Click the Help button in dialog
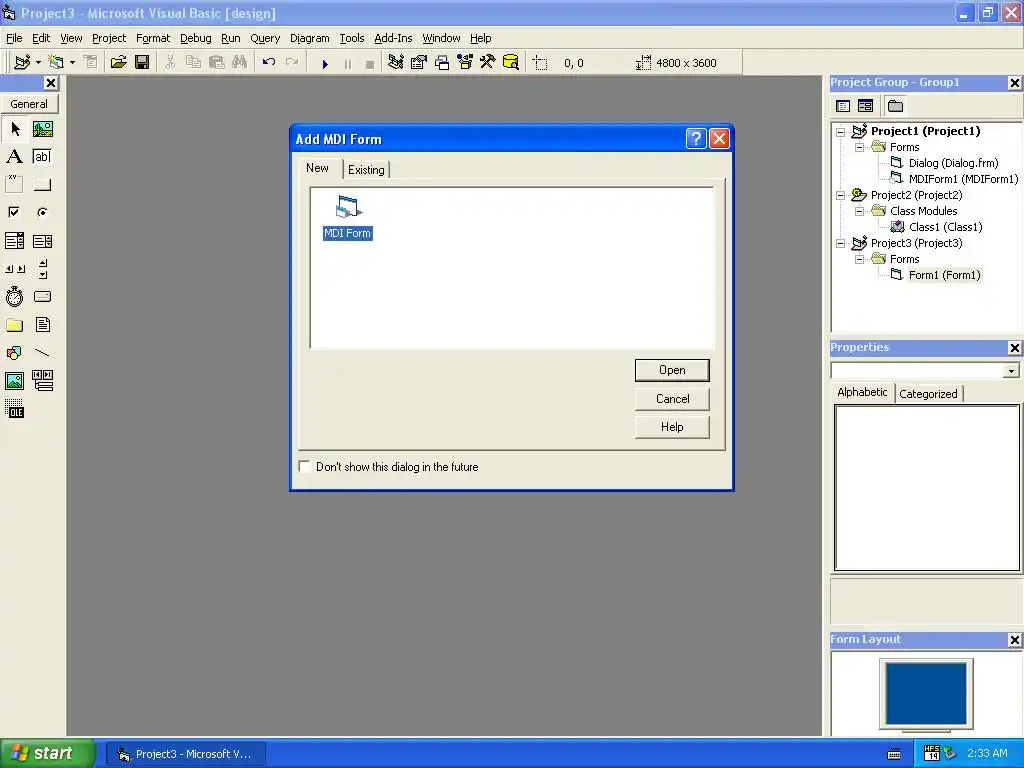The width and height of the screenshot is (1024, 768). [672, 427]
